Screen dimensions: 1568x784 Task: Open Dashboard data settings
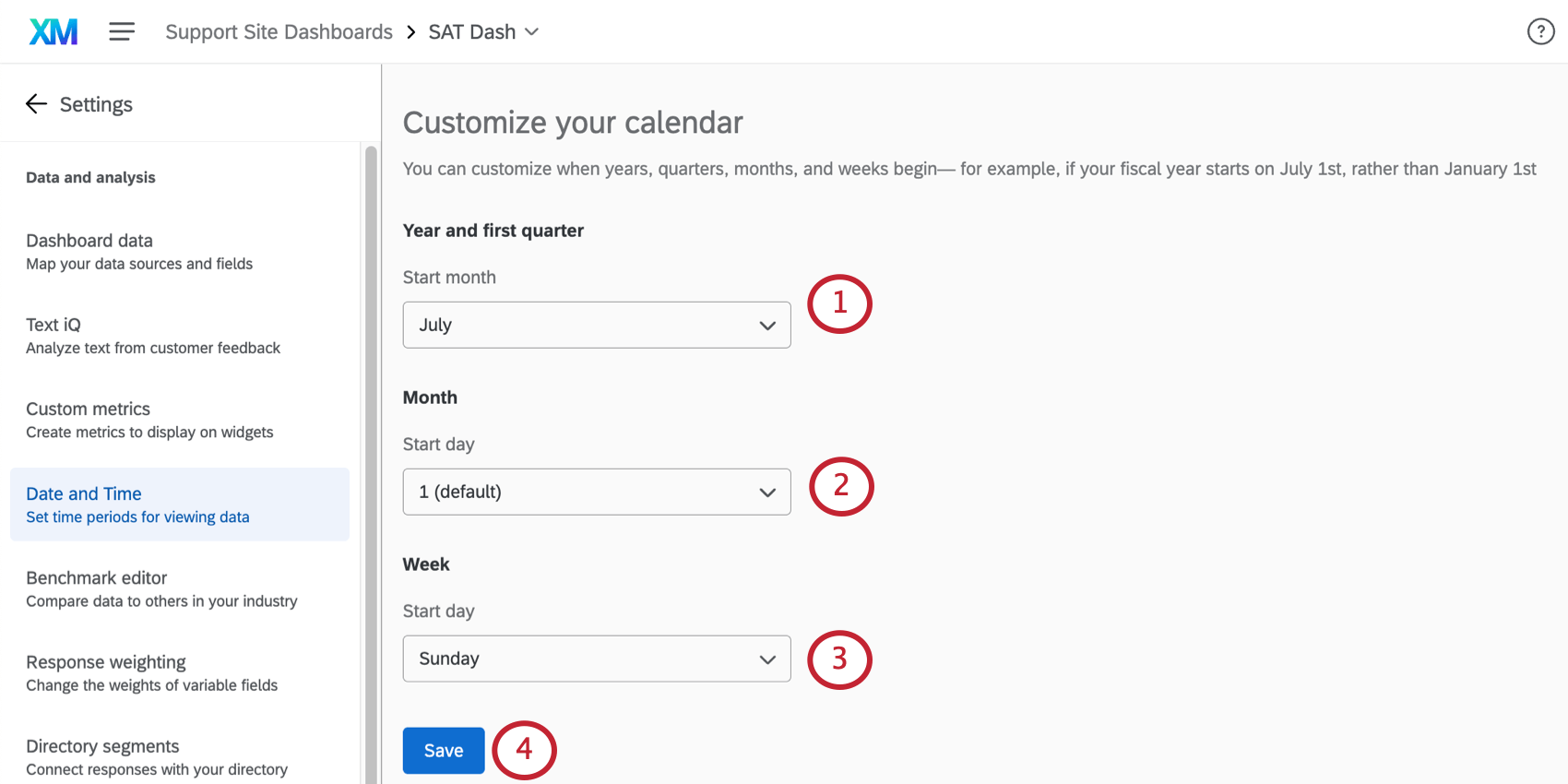coord(89,240)
